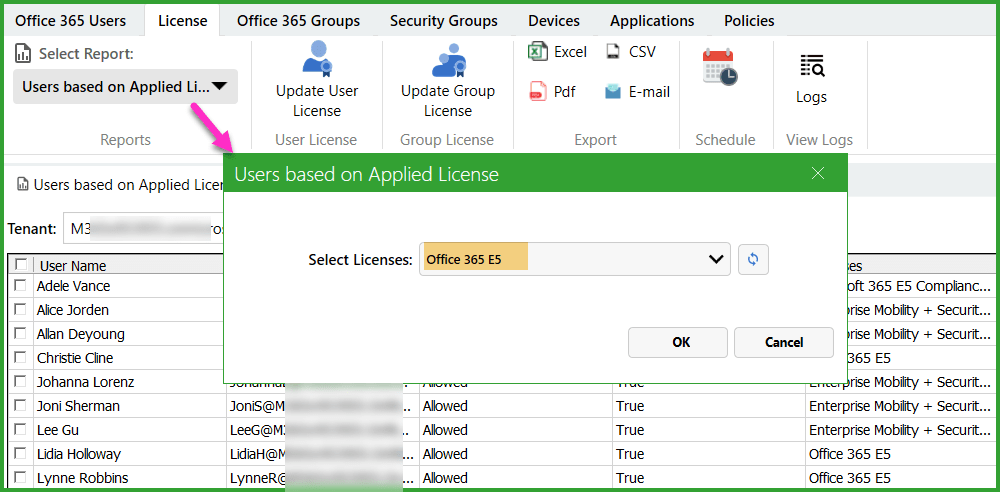Open the Select Report dropdown
This screenshot has width=1000, height=492.
pos(125,87)
